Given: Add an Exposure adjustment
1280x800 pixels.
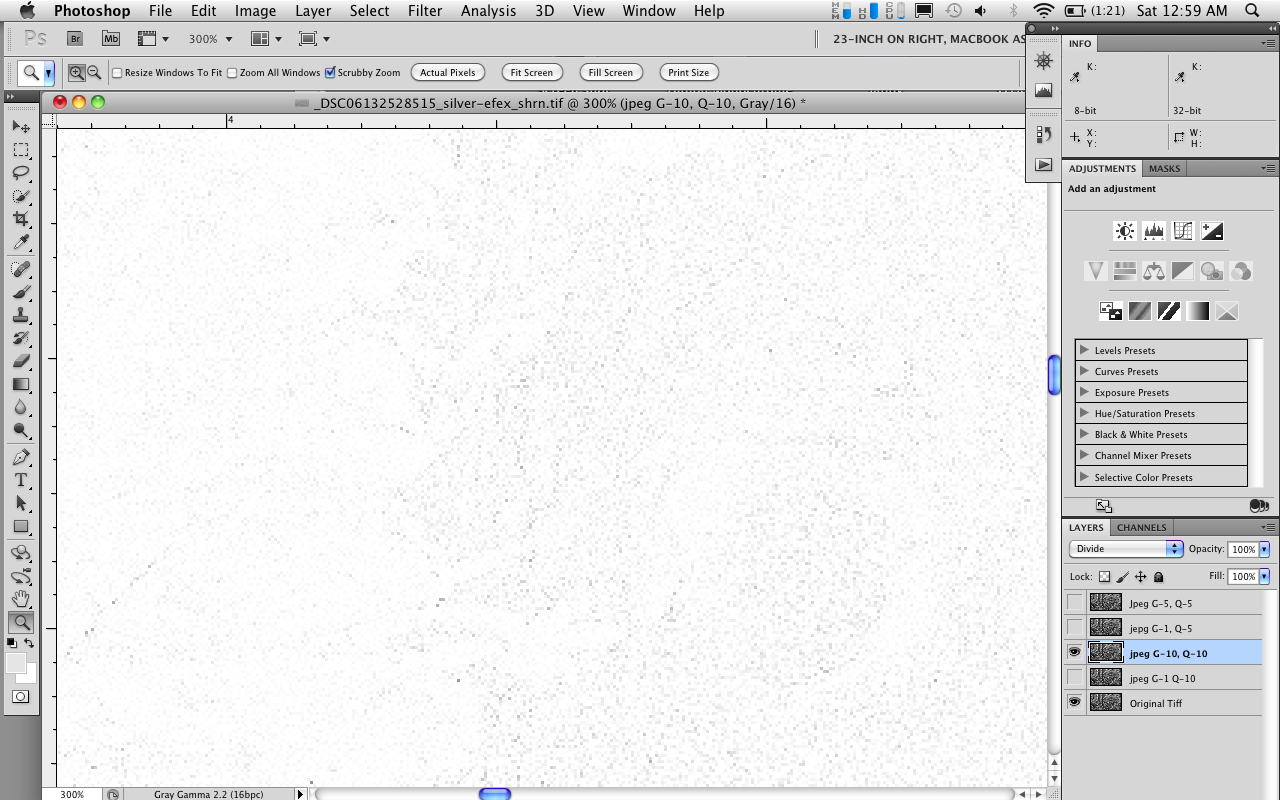Looking at the screenshot, I should click(x=1212, y=231).
